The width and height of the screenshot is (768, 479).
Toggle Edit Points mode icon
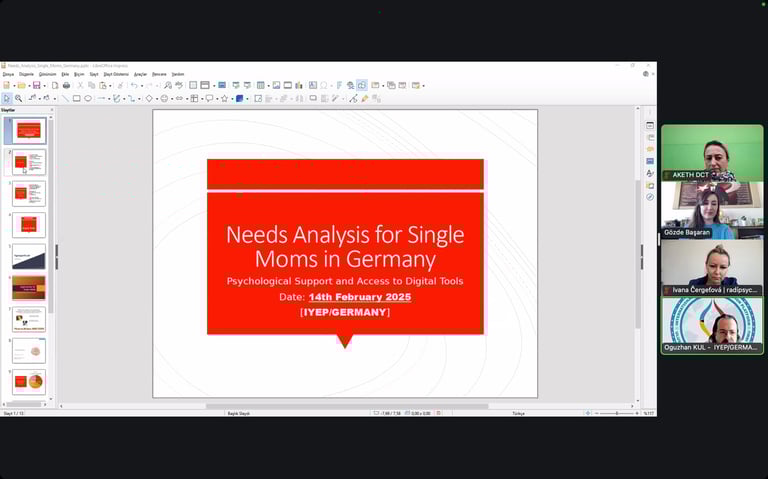[x=353, y=98]
